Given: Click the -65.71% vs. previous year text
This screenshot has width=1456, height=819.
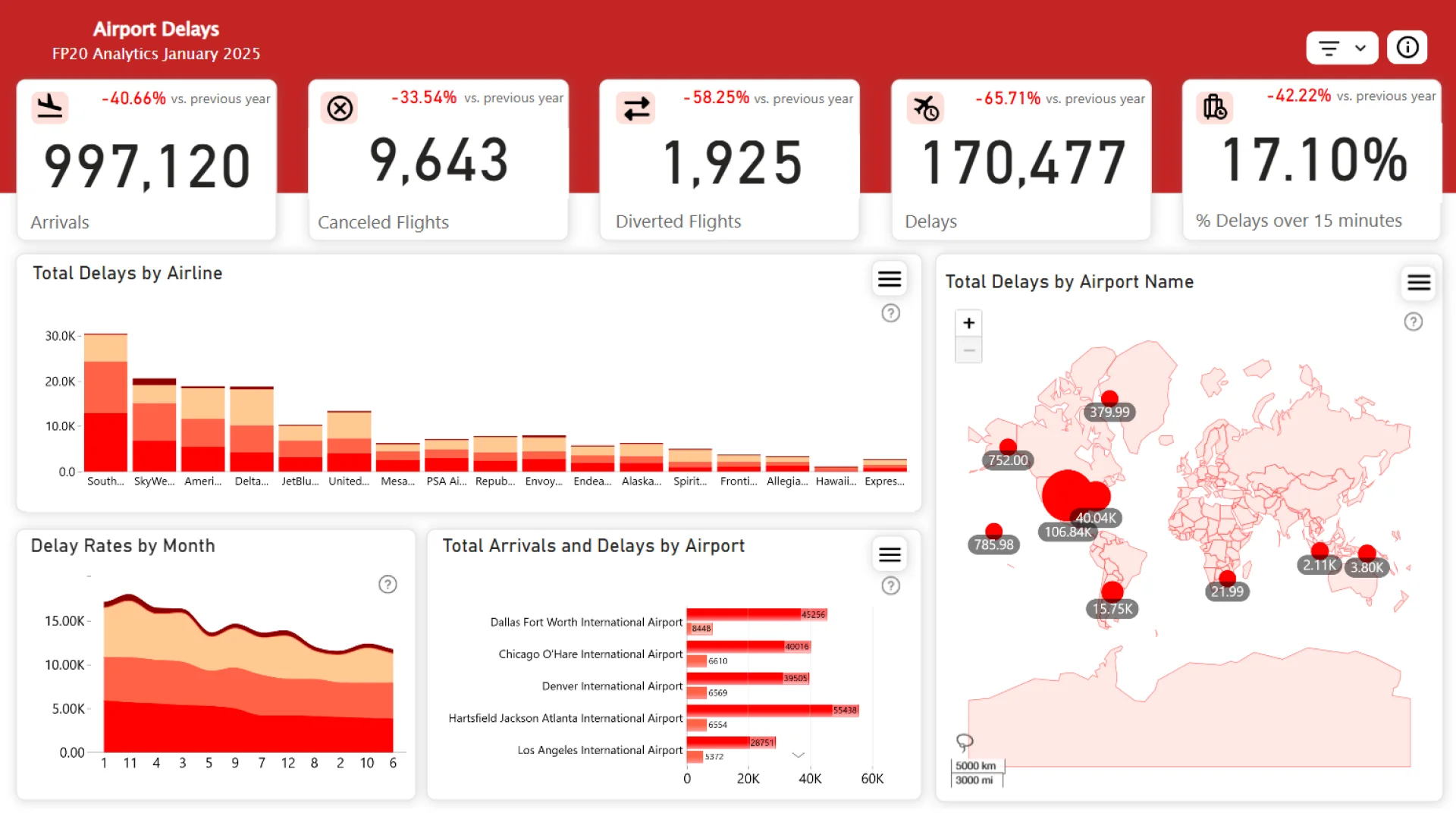Looking at the screenshot, I should tap(1059, 99).
